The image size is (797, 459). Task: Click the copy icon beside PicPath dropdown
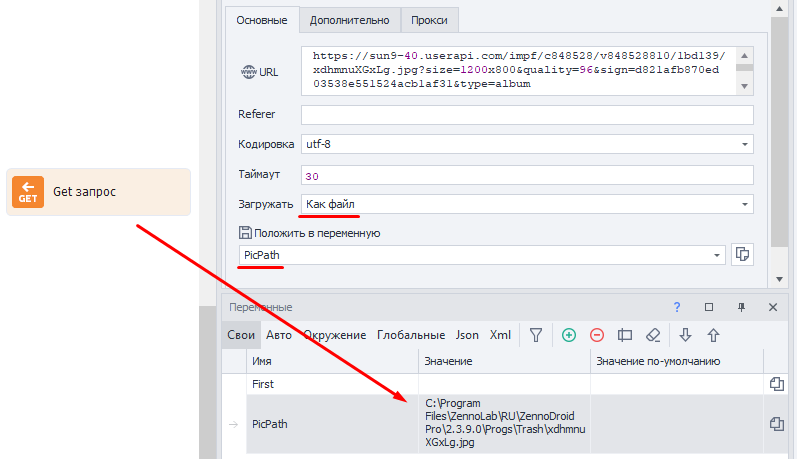[x=742, y=255]
